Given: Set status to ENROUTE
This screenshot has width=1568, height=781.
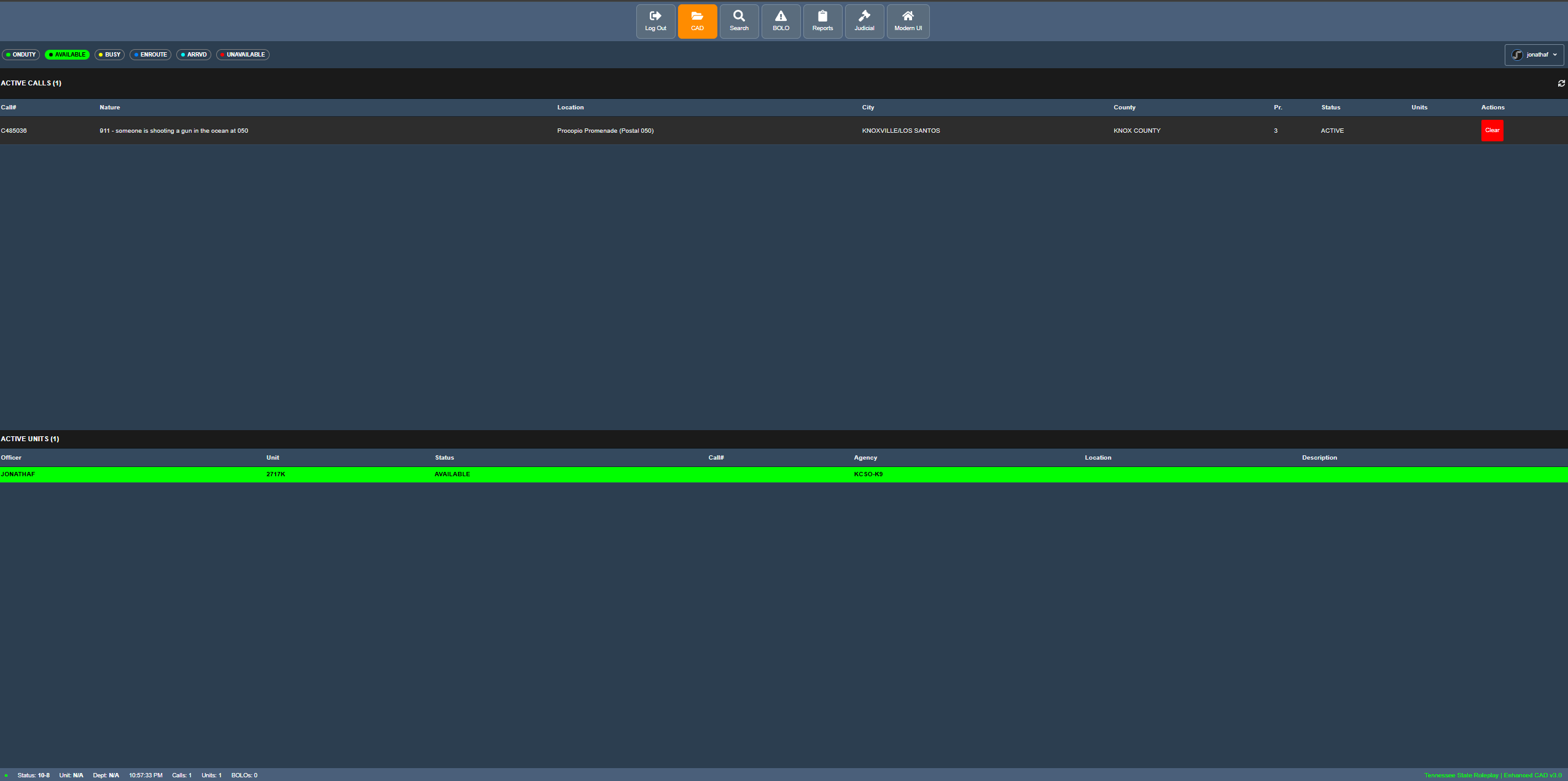Looking at the screenshot, I should pos(150,55).
